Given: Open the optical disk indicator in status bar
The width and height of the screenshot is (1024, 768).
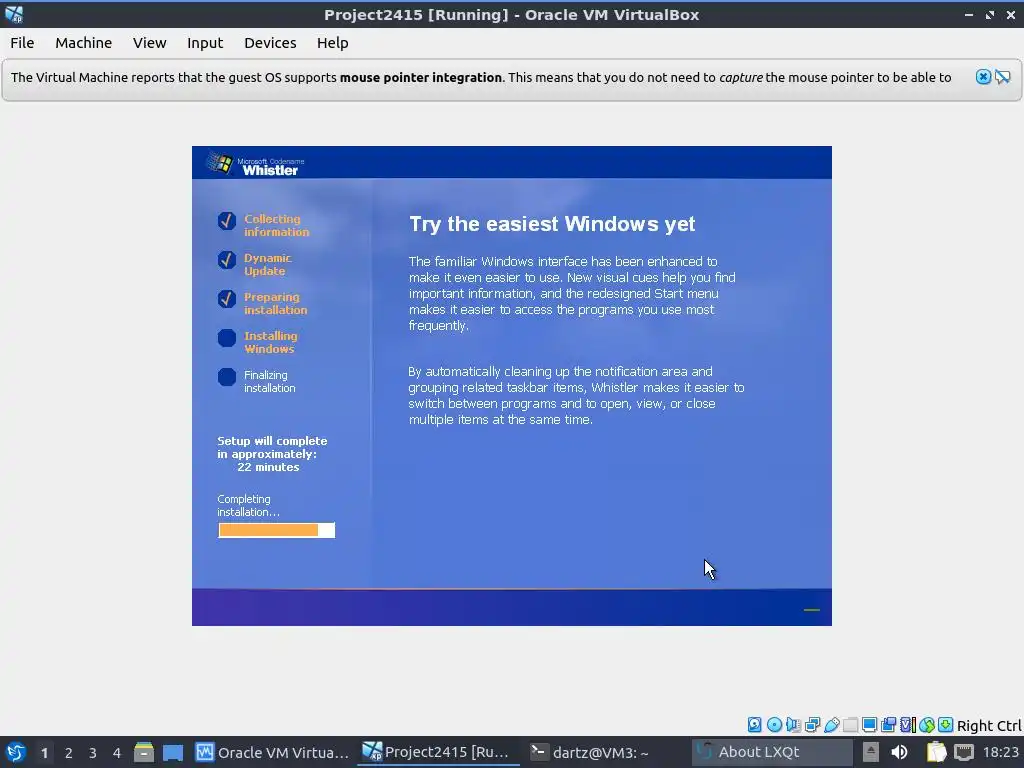Looking at the screenshot, I should [x=774, y=724].
